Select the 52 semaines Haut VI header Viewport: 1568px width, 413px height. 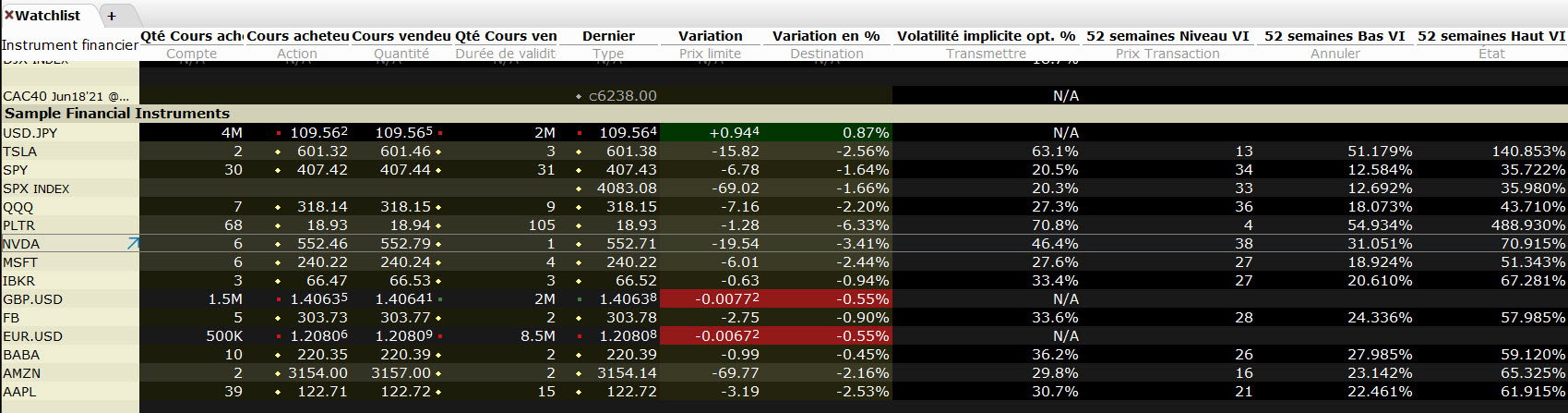(x=1491, y=36)
